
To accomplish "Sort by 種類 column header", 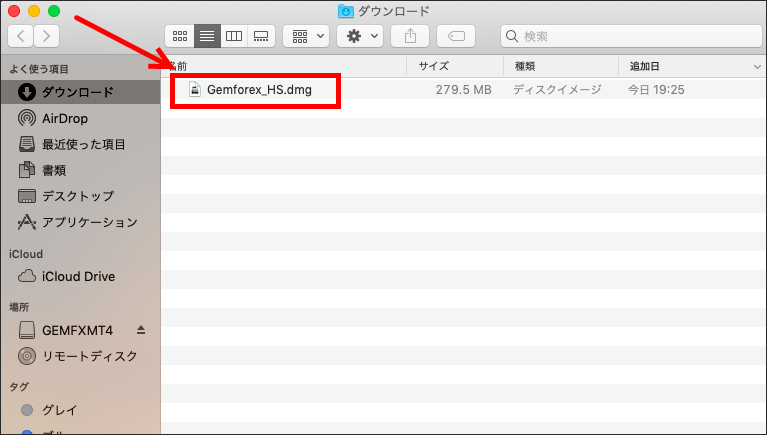I will pos(561,66).
